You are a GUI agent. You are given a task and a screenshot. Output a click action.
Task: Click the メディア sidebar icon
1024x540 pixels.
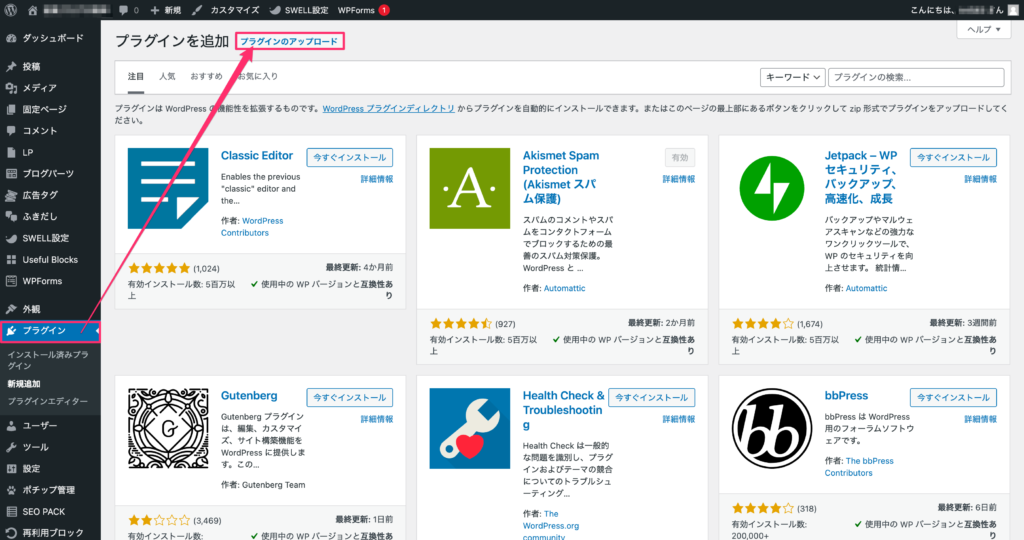pos(11,88)
